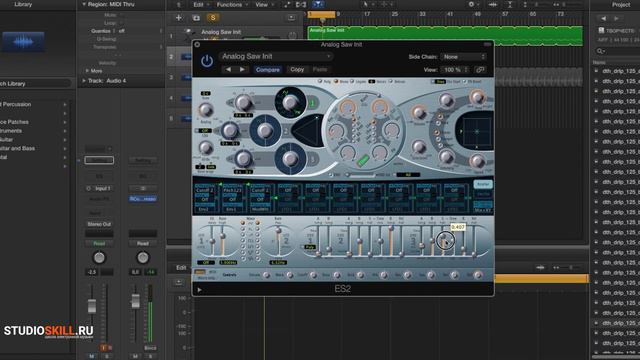This screenshot has width=640, height=360.
Task: Toggle the ES2 plug-in power button
Action: (x=207, y=61)
